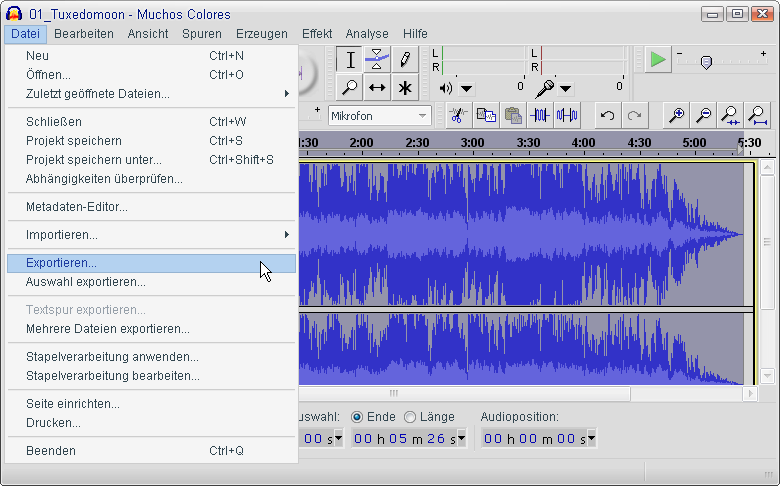
Task: Open the Mikrofon input source combo box
Action: tap(379, 116)
